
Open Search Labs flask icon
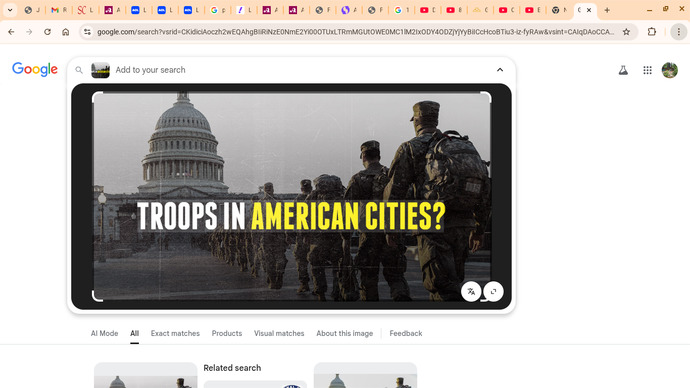[623, 70]
